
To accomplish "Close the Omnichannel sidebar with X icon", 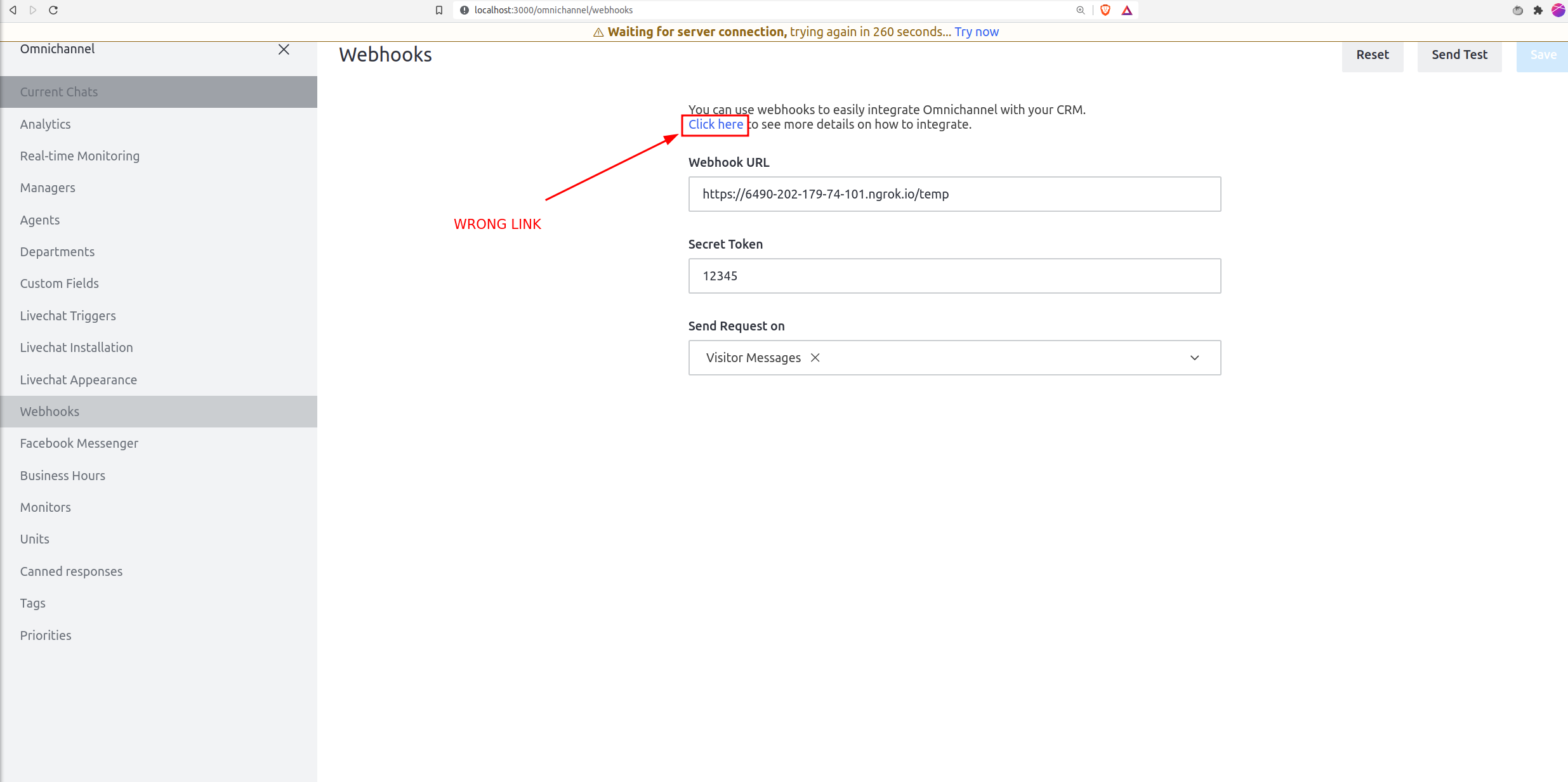I will [x=284, y=49].
